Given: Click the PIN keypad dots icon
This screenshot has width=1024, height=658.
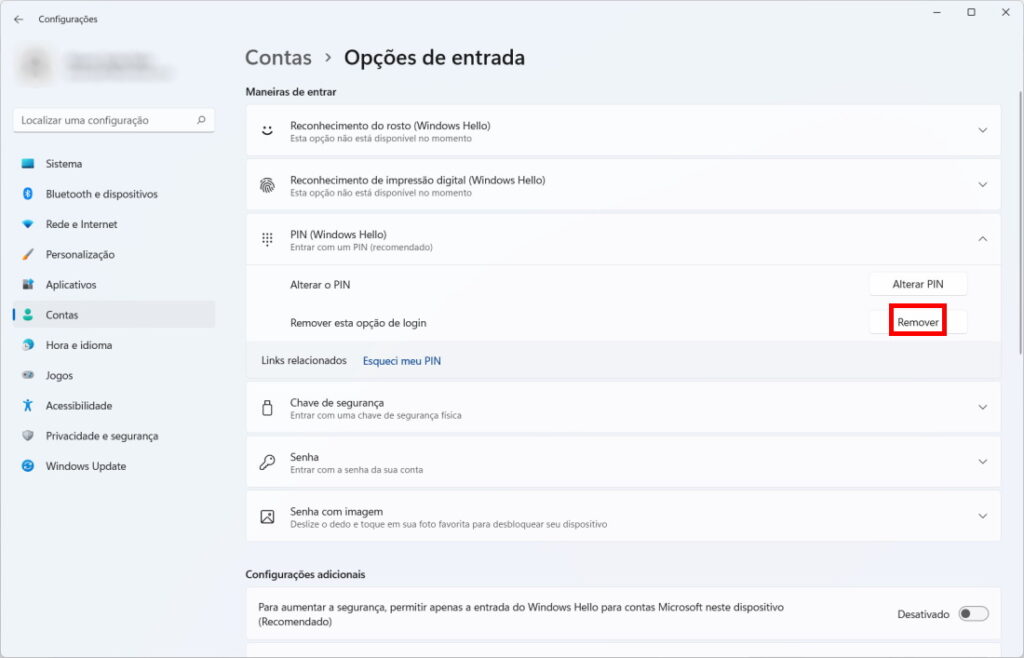Looking at the screenshot, I should click(267, 240).
